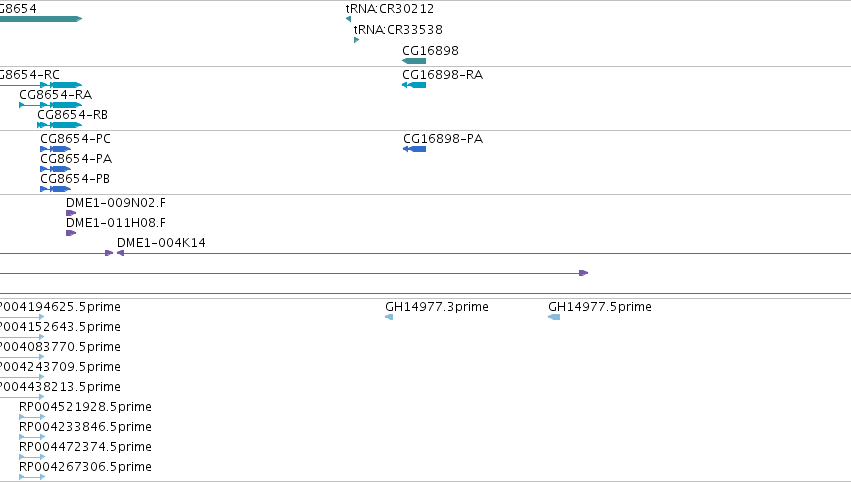The width and height of the screenshot is (851, 482).
Task: Select the RP004521928.5prime read arrow
Action: (32, 417)
